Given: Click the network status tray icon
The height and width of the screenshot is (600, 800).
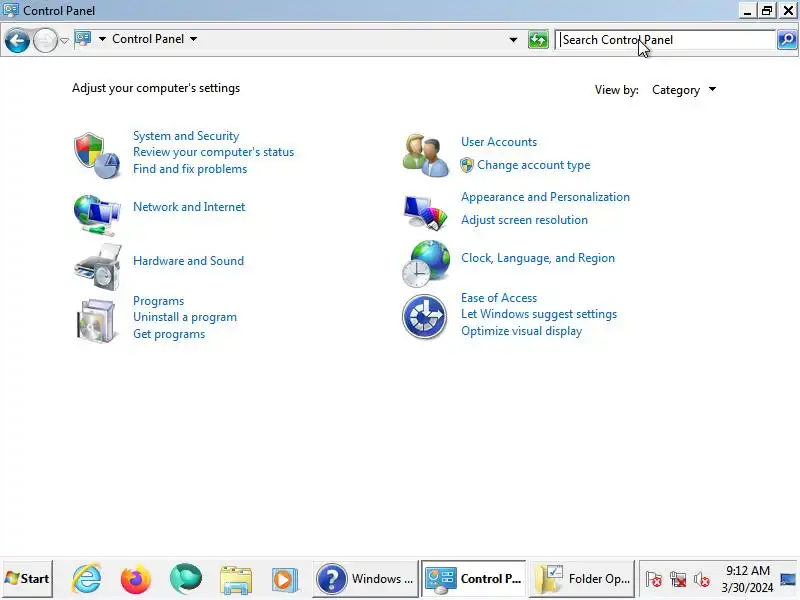Looking at the screenshot, I should [x=678, y=579].
